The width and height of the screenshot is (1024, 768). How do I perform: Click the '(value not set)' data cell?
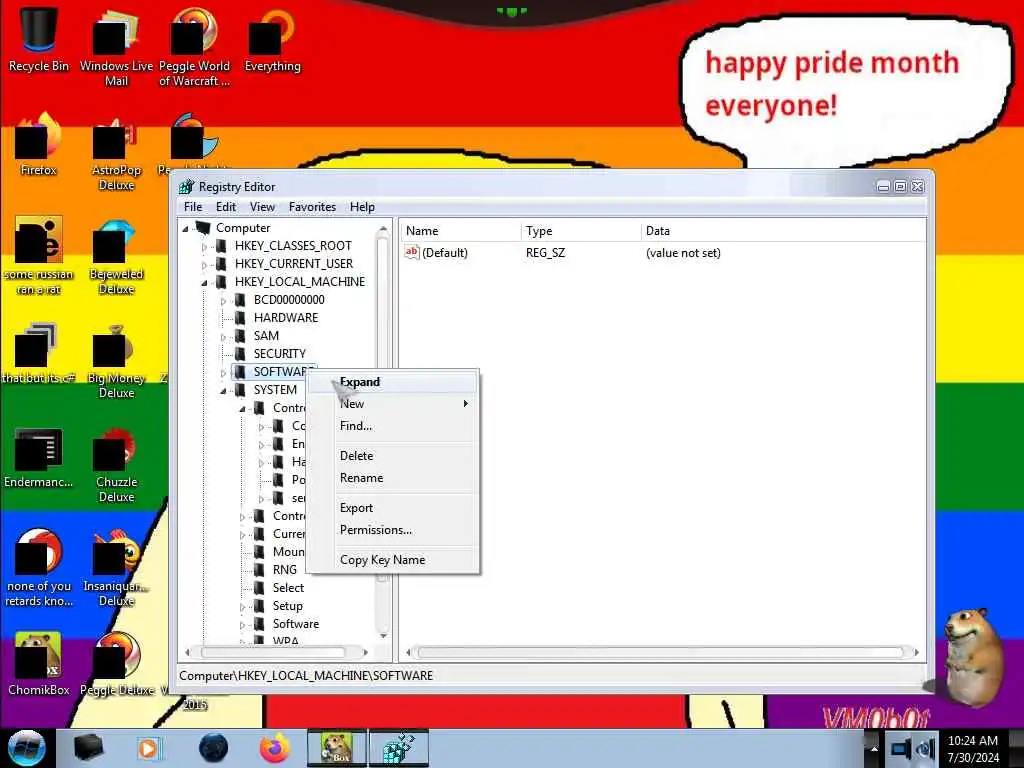683,253
